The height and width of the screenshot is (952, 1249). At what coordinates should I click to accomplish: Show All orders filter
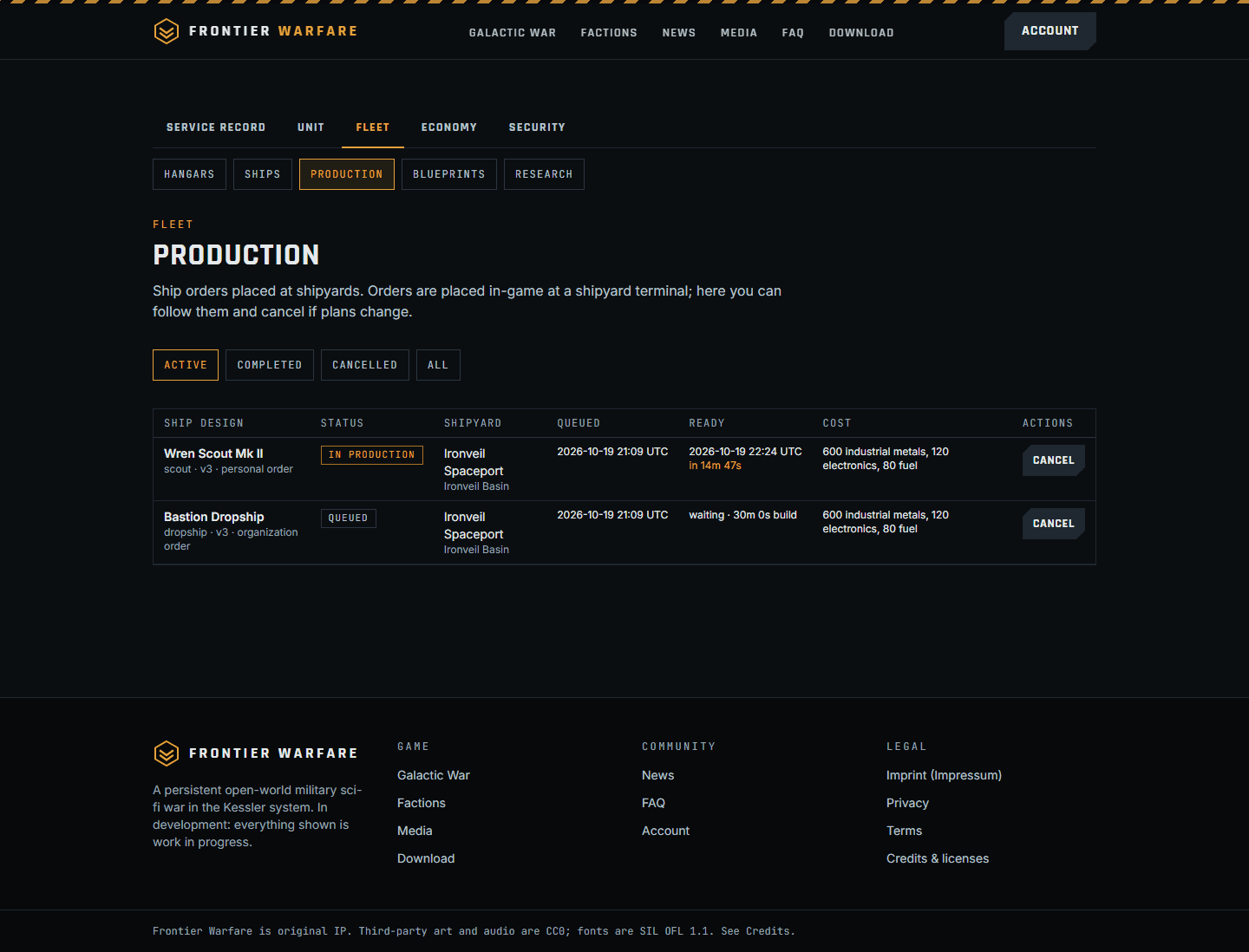click(x=438, y=365)
